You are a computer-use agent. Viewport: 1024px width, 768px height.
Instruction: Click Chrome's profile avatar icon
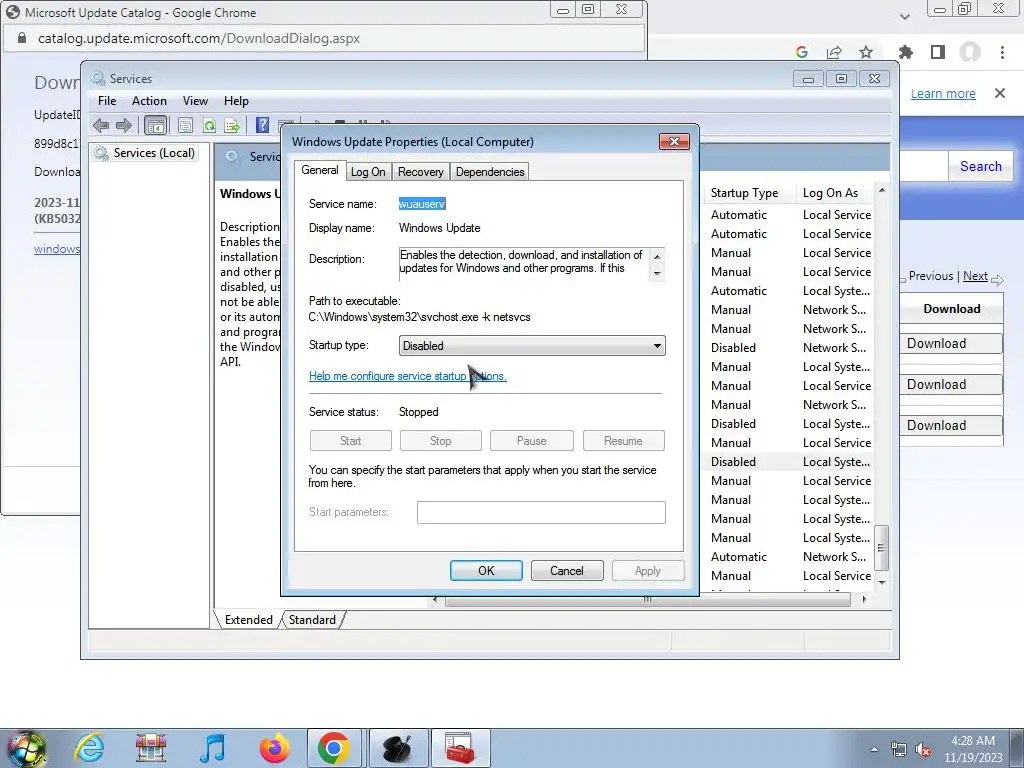[x=970, y=52]
